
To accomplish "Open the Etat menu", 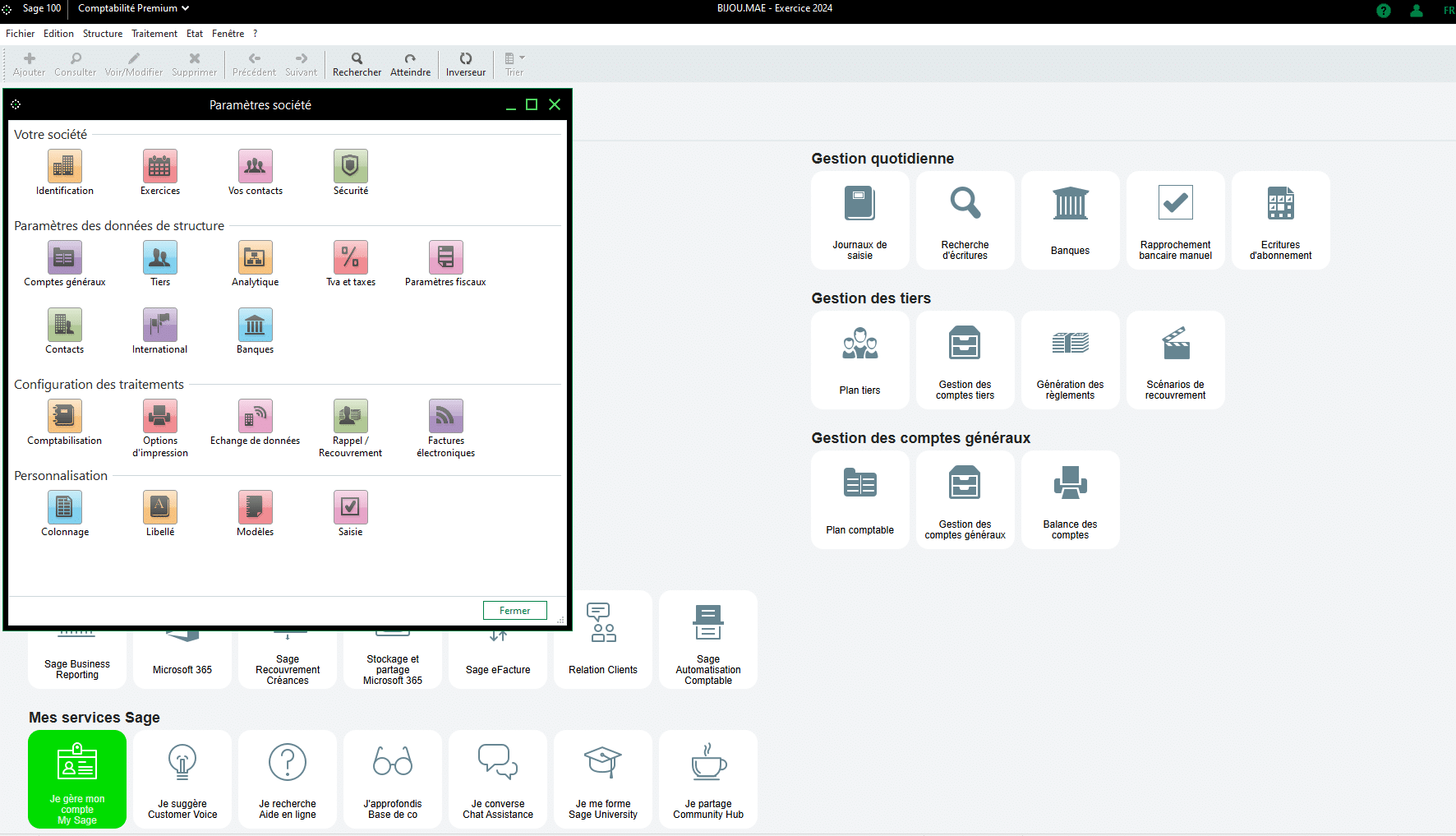I will click(195, 34).
